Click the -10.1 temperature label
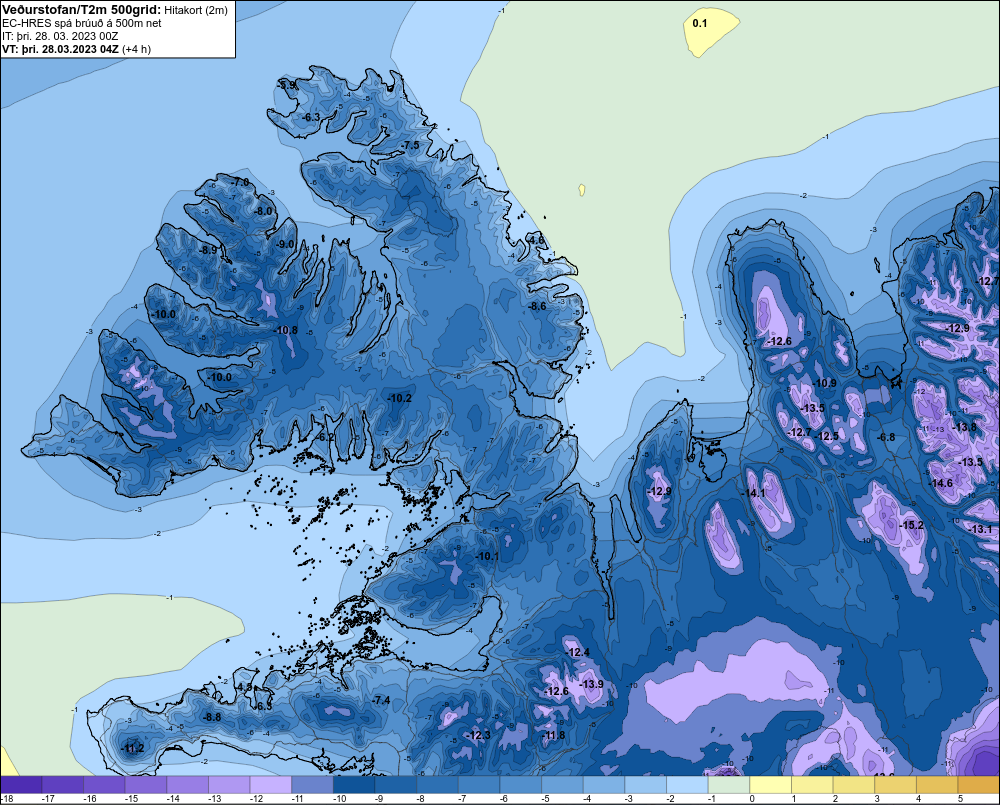Screen dimensions: 1000x805 (x=487, y=556)
